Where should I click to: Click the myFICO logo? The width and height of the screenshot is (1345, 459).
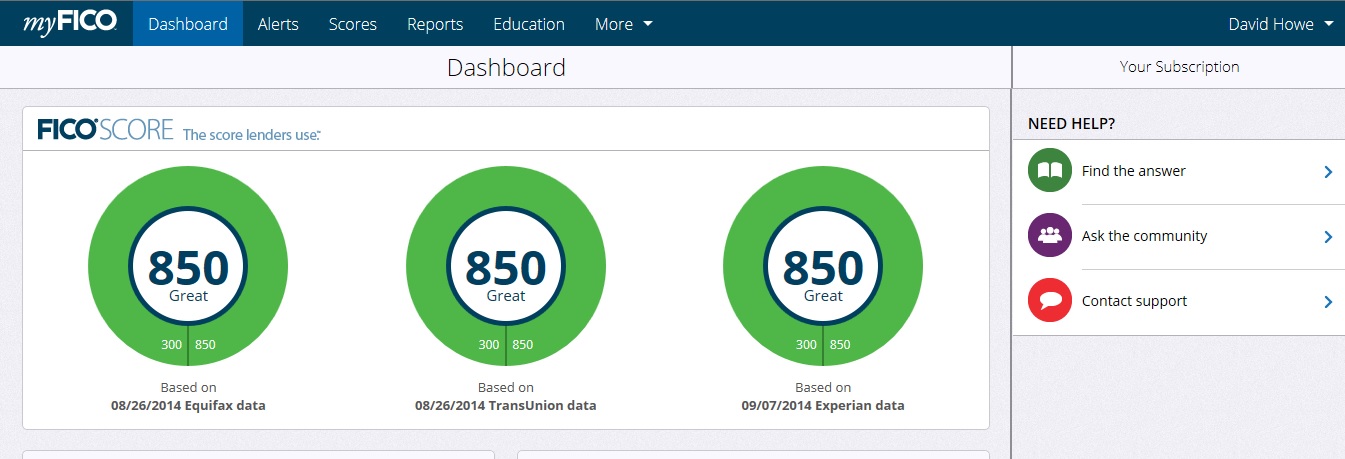pyautogui.click(x=70, y=24)
